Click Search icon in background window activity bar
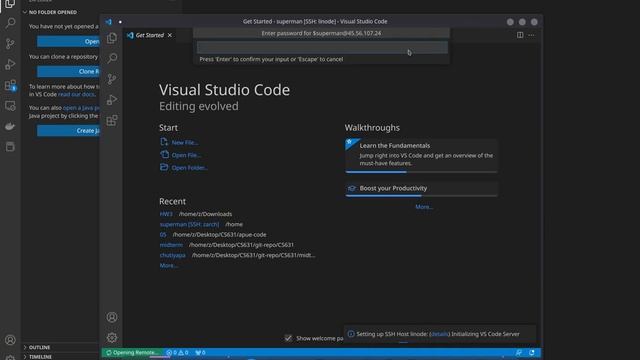 point(10,23)
